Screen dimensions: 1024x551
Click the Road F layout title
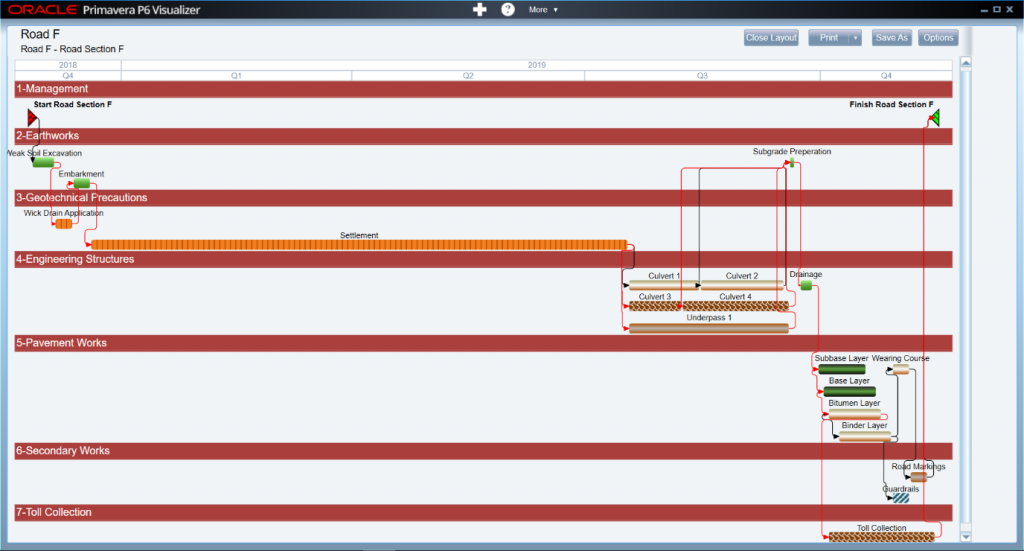tap(40, 35)
